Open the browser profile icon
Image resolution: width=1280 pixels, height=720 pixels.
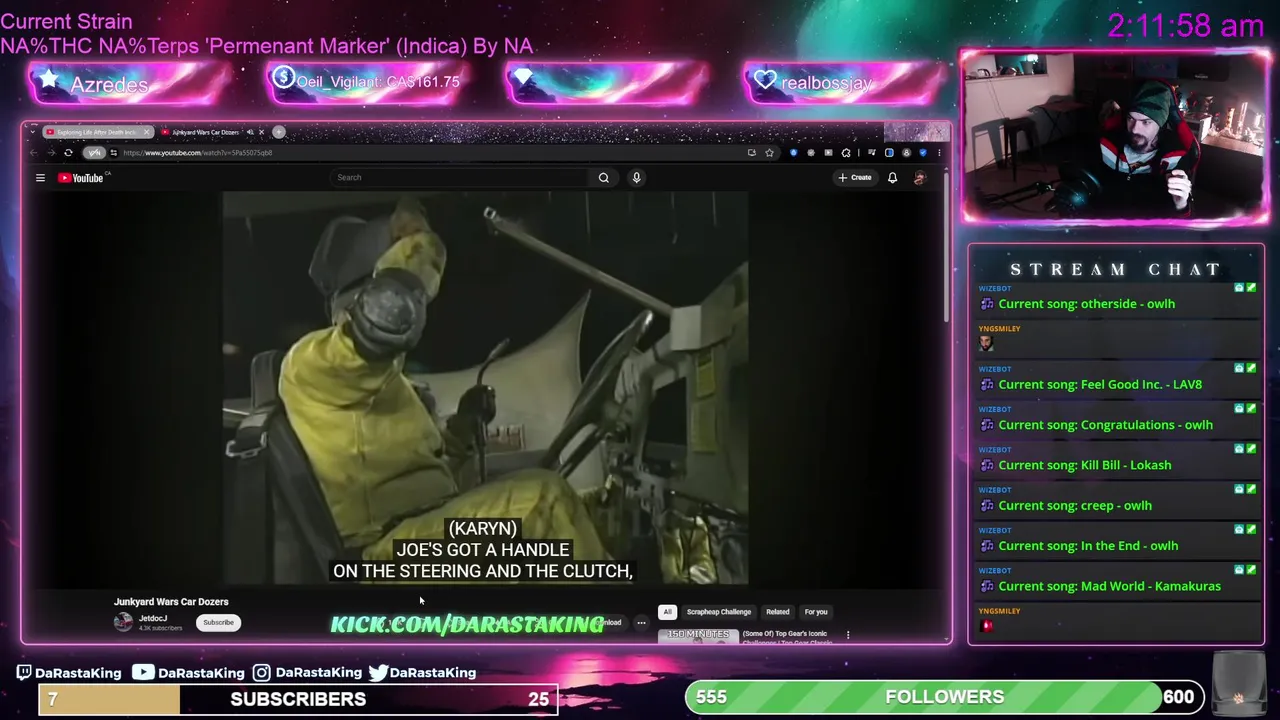(x=906, y=152)
